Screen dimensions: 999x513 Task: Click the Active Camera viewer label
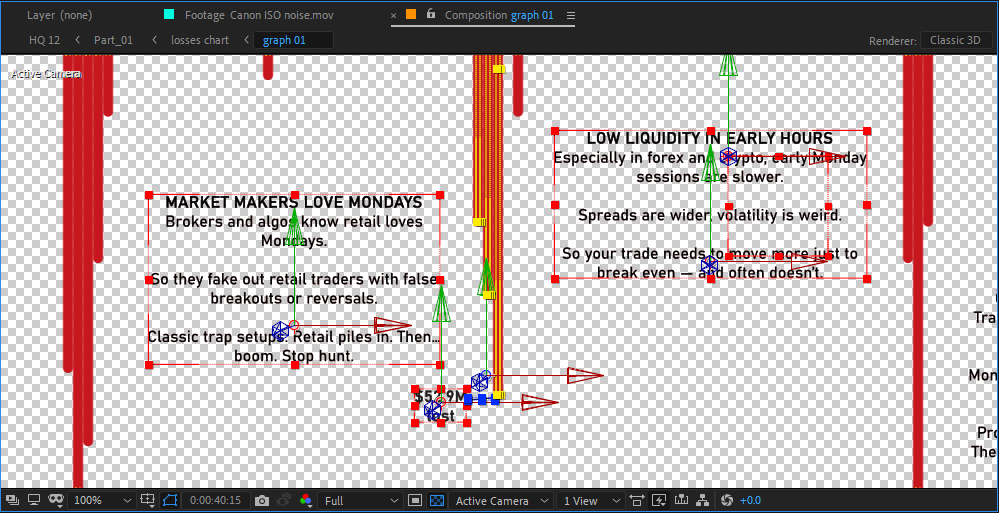[46, 74]
